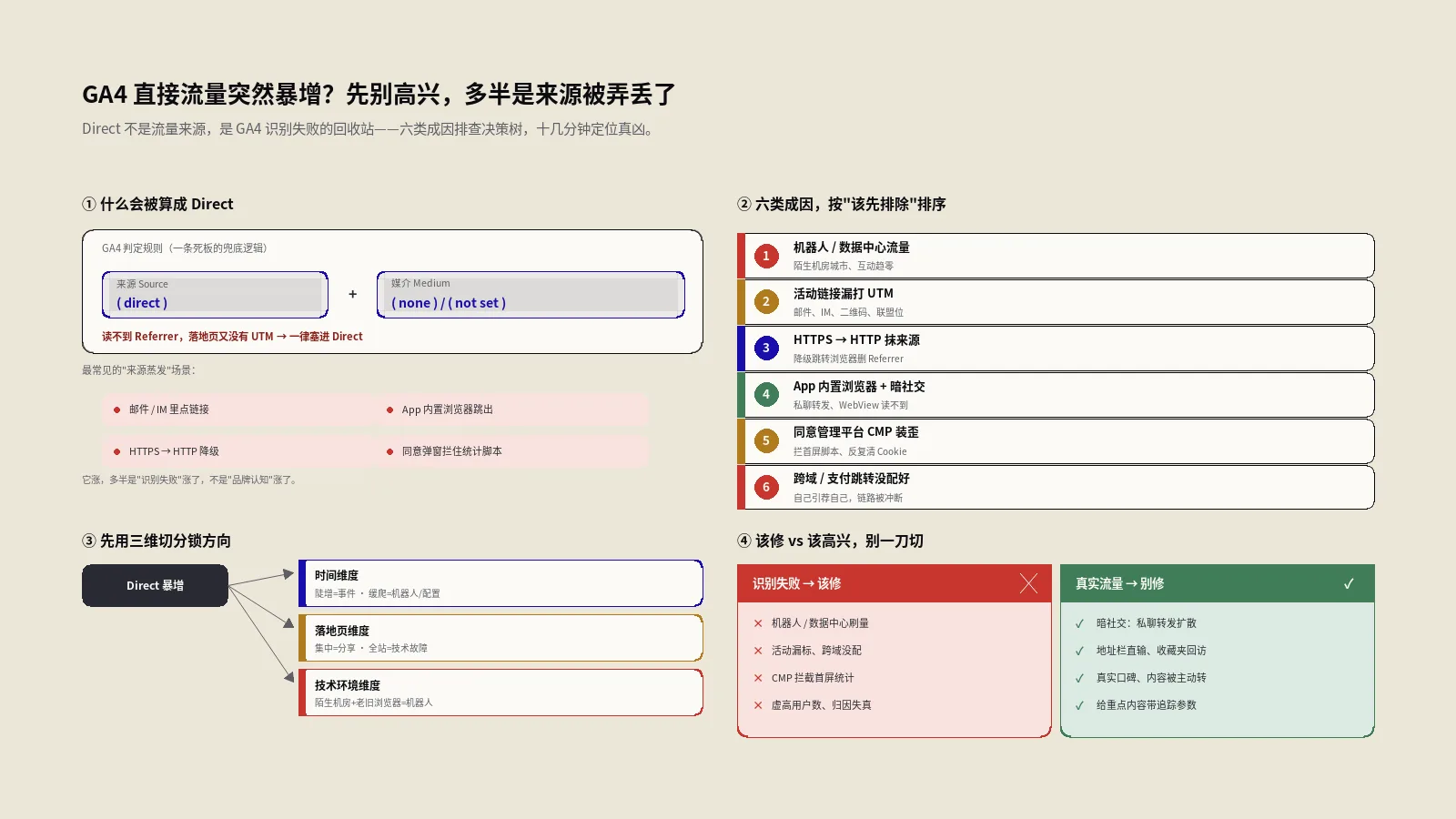The image size is (1456, 819).
Task: Click subtext 自己引荐自己，链路被冲断
Action: tap(848, 498)
